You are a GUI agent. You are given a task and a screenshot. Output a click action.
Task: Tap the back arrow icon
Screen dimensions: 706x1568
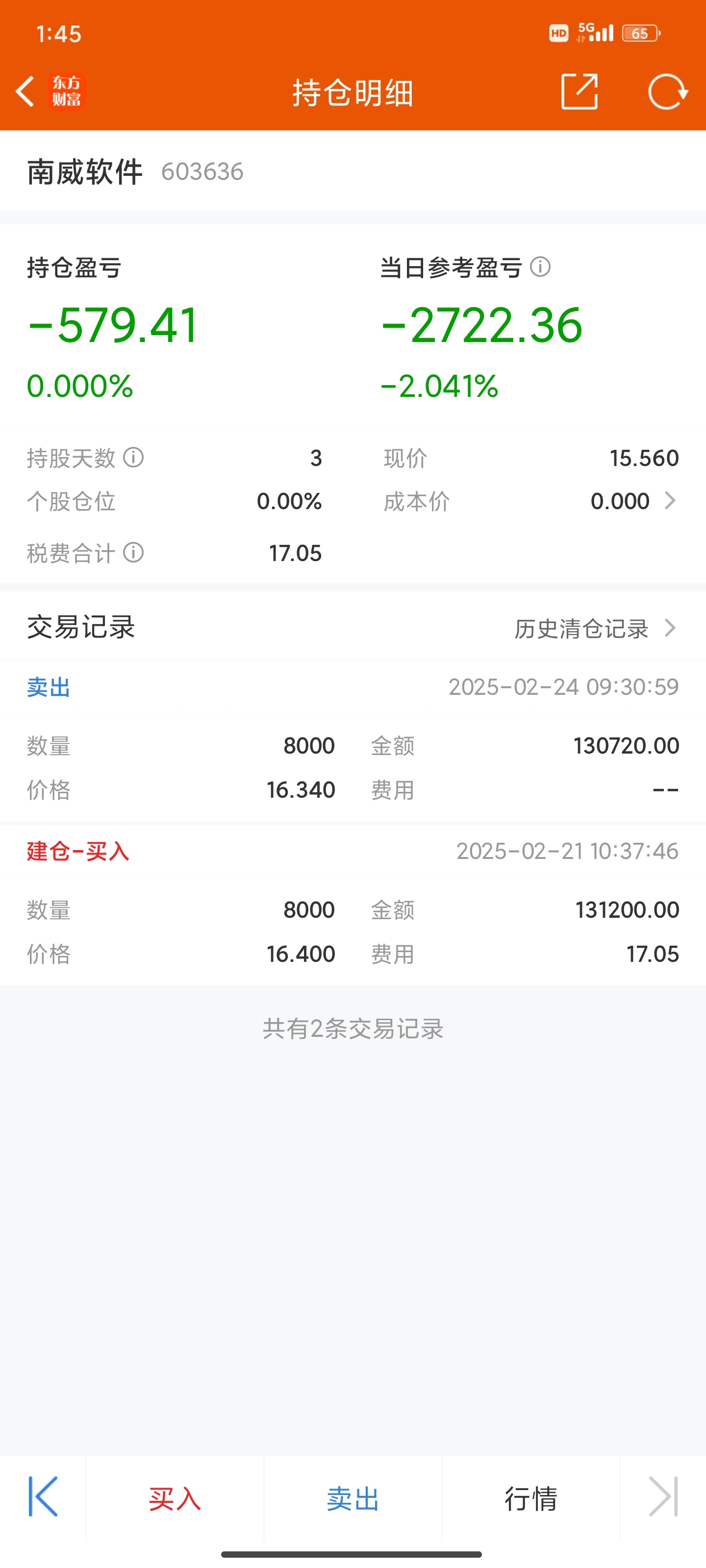coord(25,92)
